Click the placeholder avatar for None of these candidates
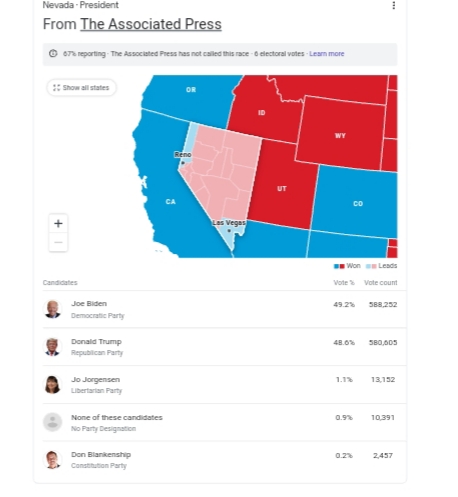458x497 pixels. pyautogui.click(x=53, y=422)
